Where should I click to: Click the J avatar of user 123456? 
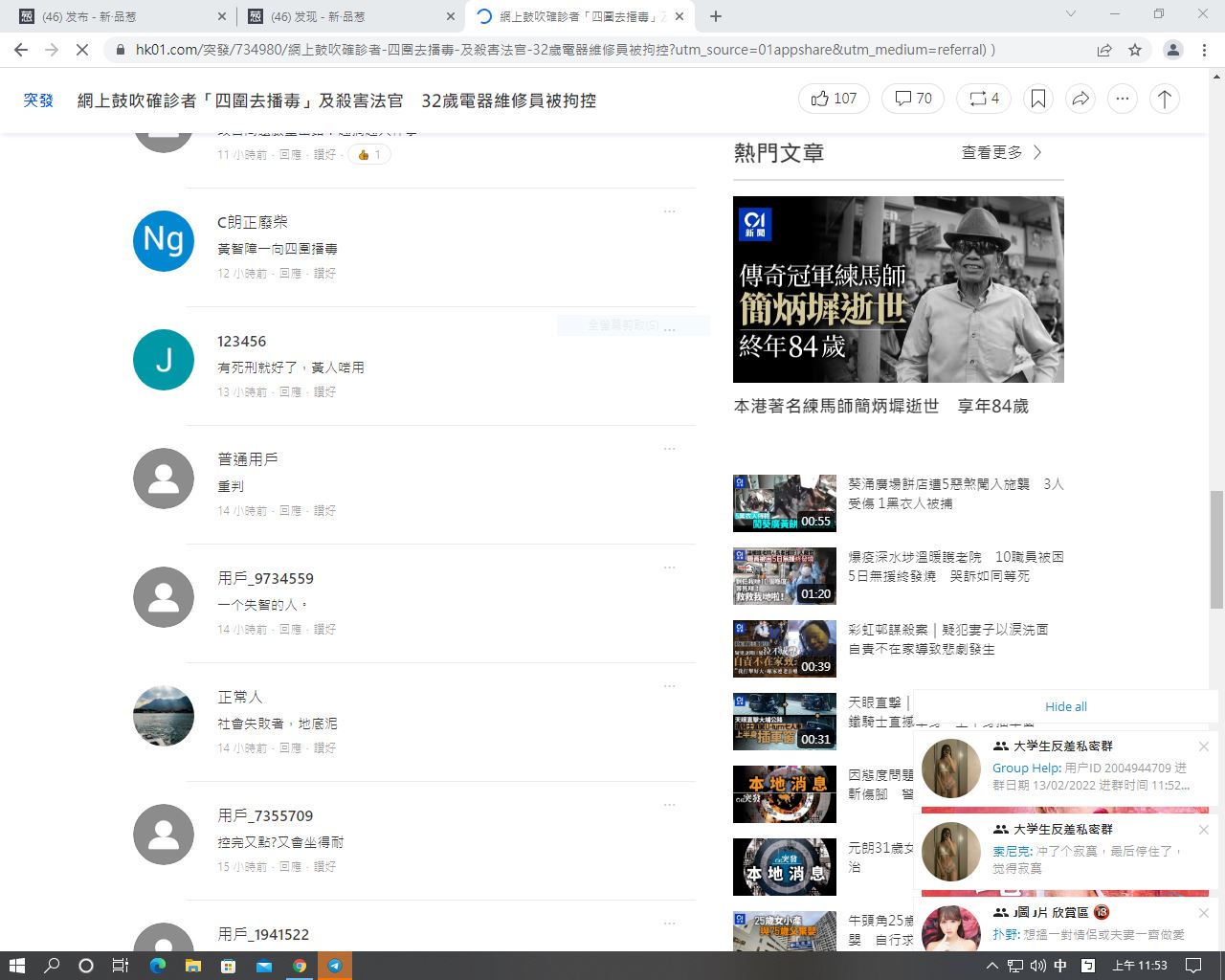(164, 360)
